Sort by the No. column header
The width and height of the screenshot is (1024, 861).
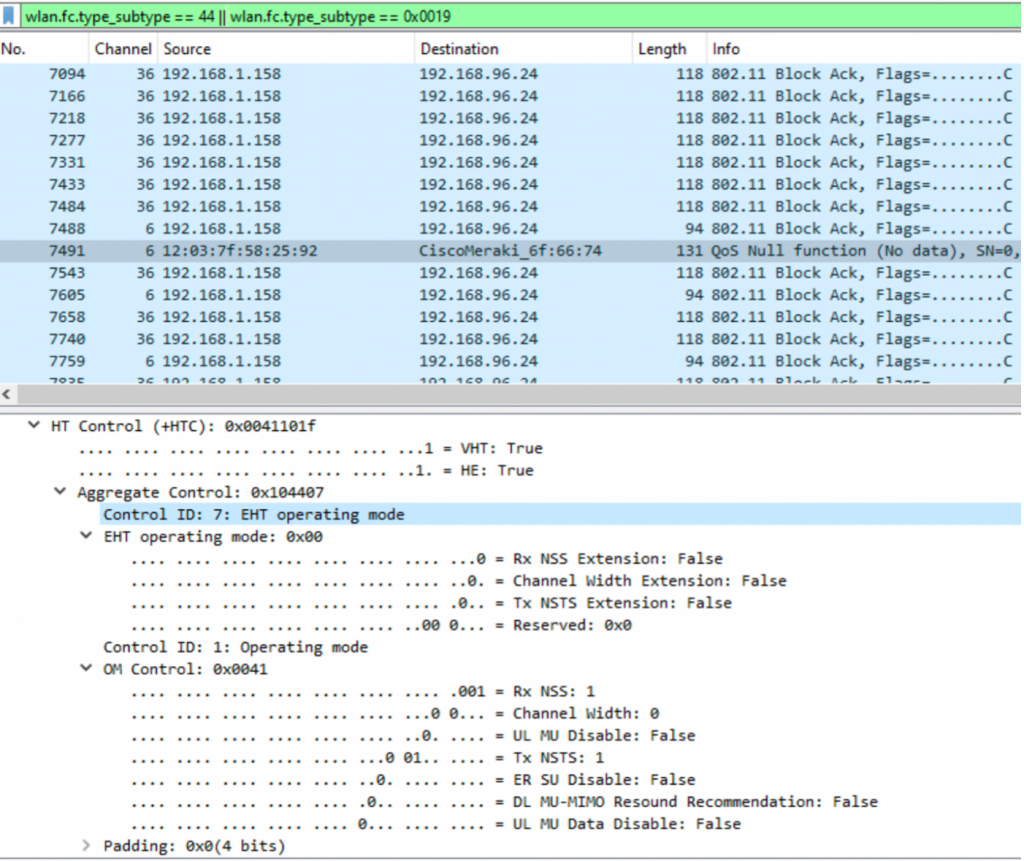(x=40, y=49)
